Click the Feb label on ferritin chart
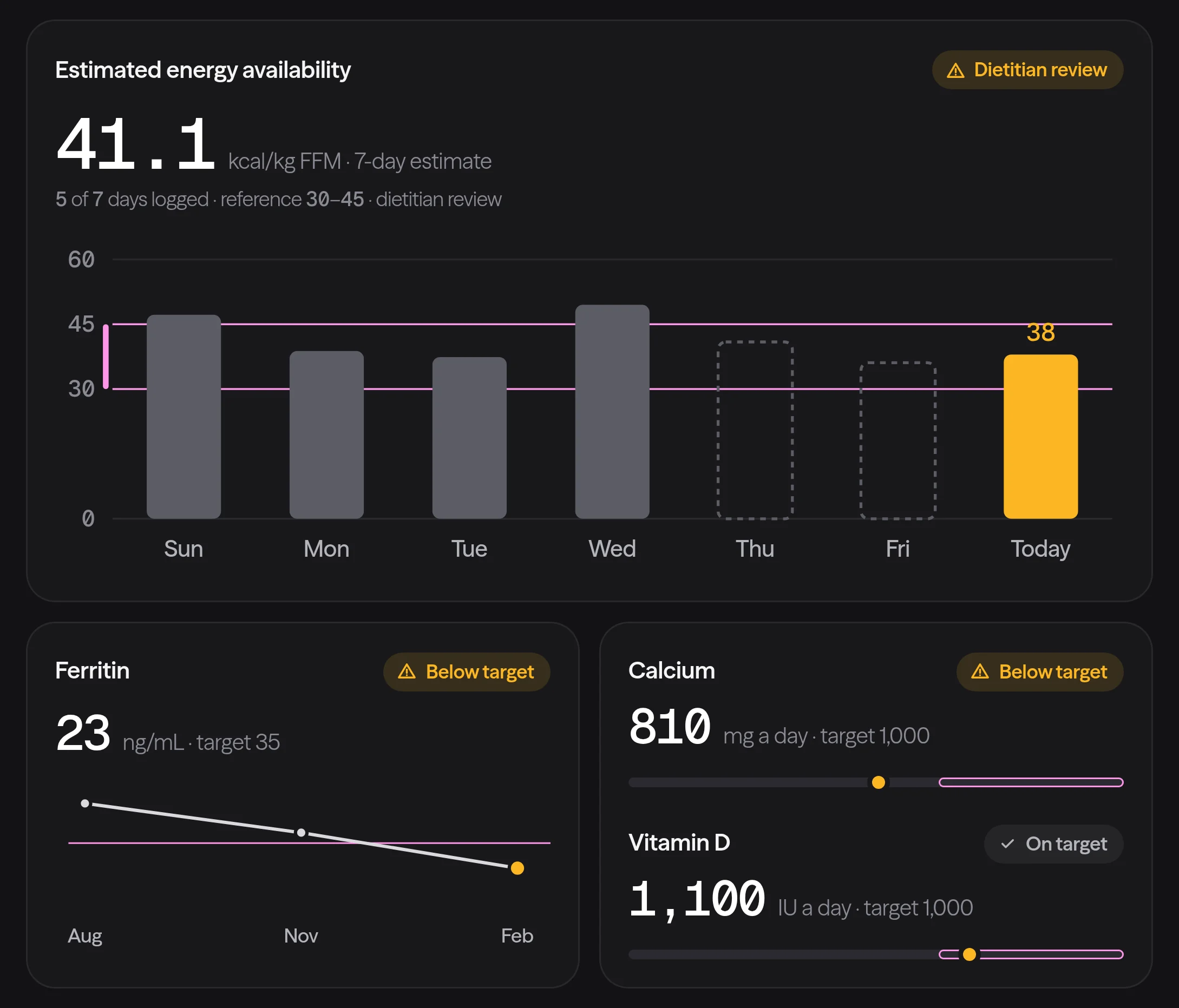This screenshot has width=1179, height=1008. (518, 935)
